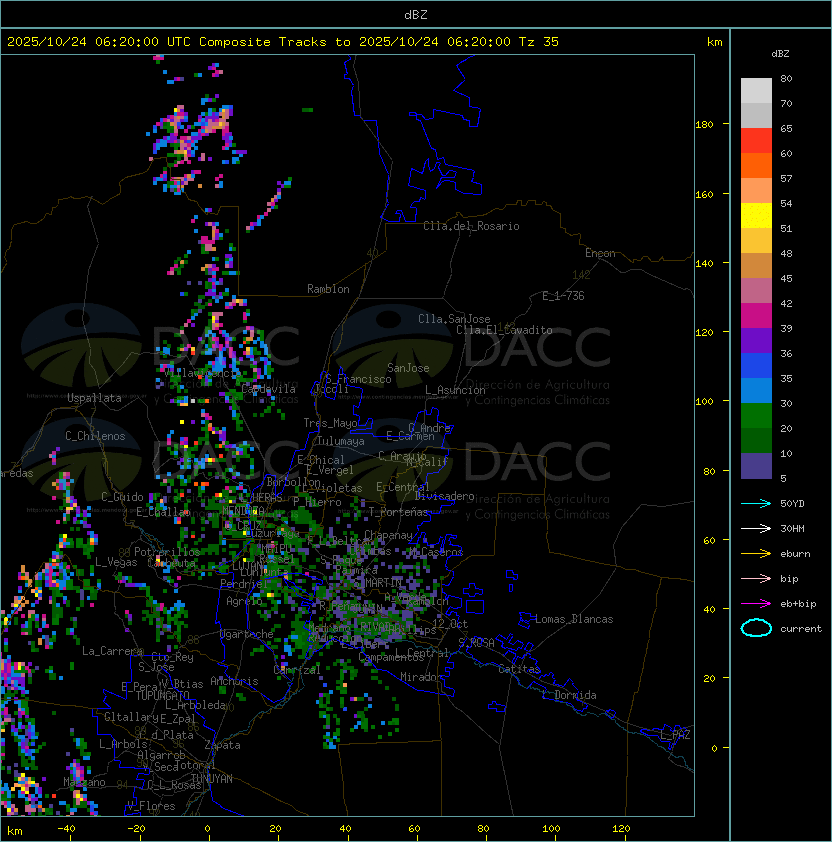Click the 'E_1-736' map label

click(563, 296)
